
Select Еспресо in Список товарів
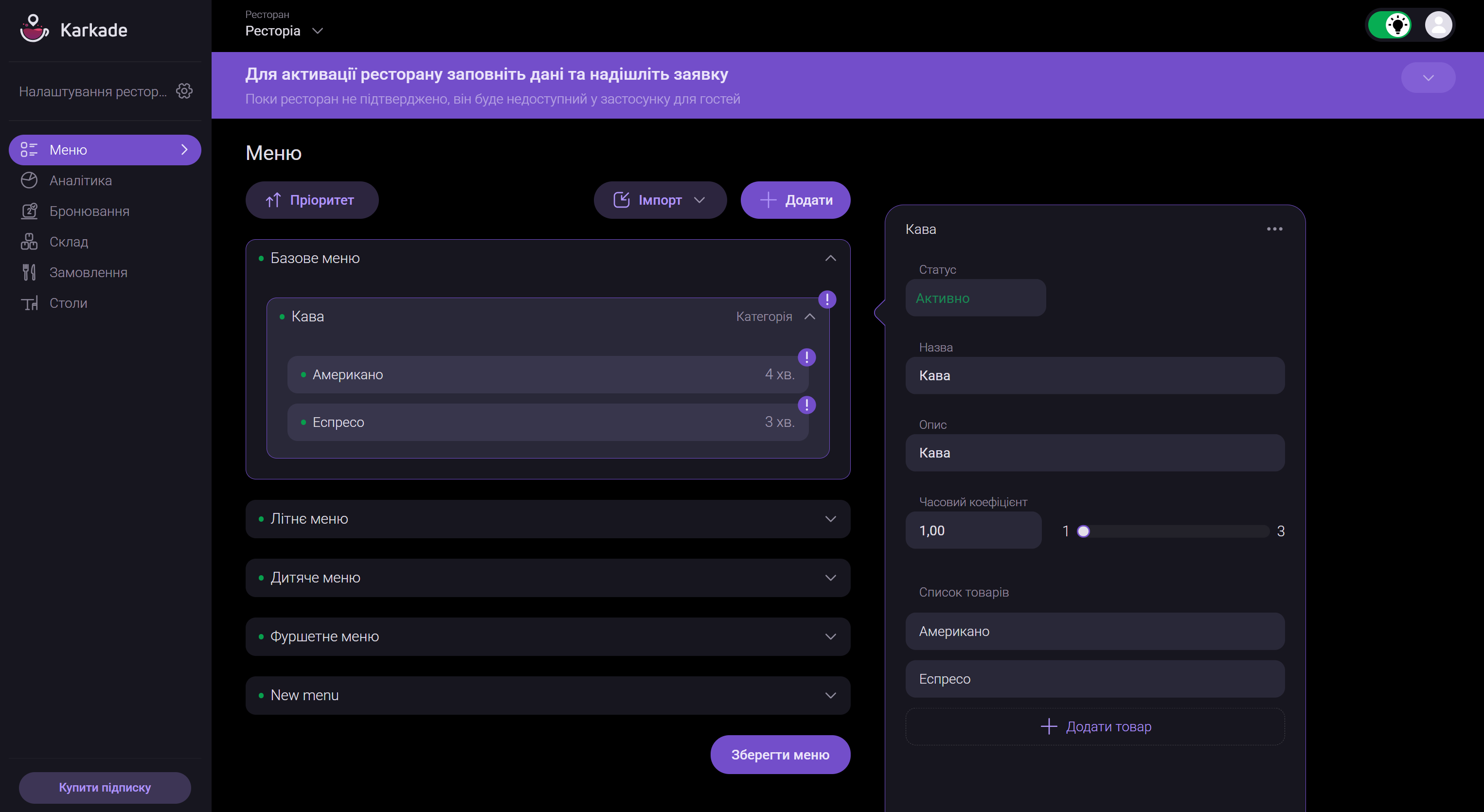[1094, 679]
